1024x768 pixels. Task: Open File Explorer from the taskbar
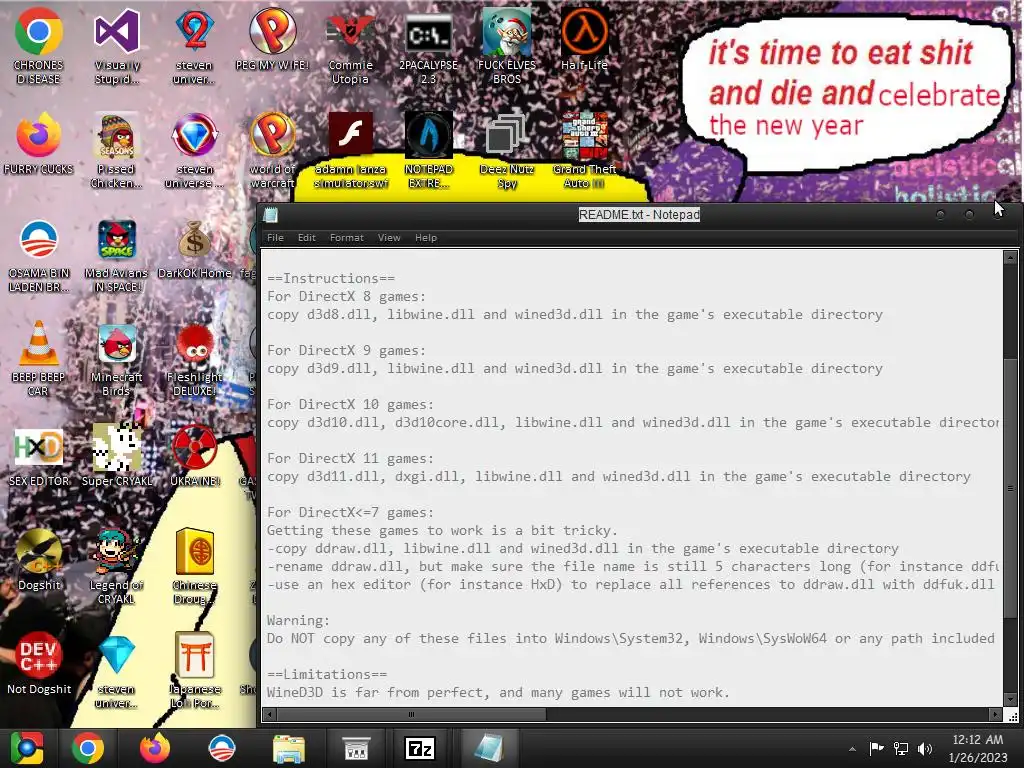pyautogui.click(x=289, y=748)
